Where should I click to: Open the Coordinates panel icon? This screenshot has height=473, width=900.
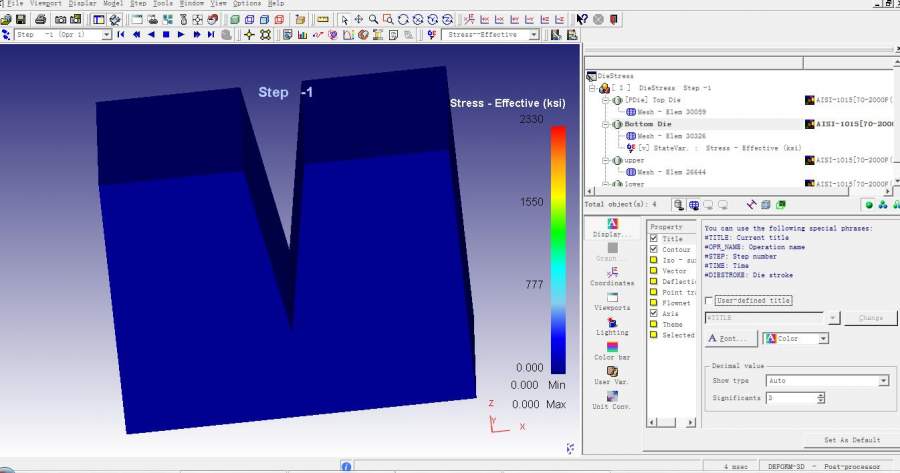(612, 274)
